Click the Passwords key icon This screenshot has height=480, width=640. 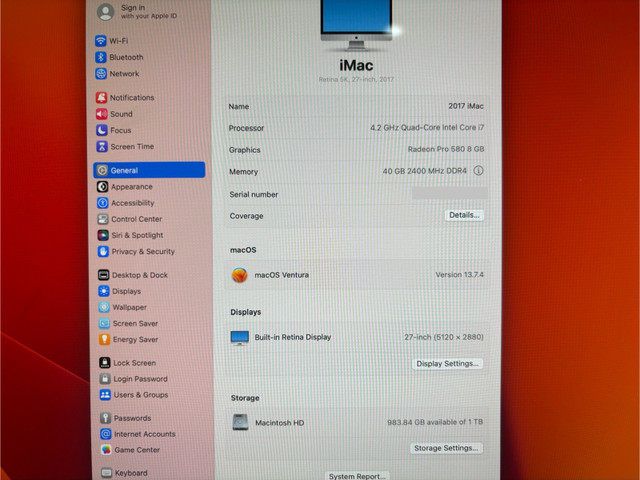pos(106,418)
